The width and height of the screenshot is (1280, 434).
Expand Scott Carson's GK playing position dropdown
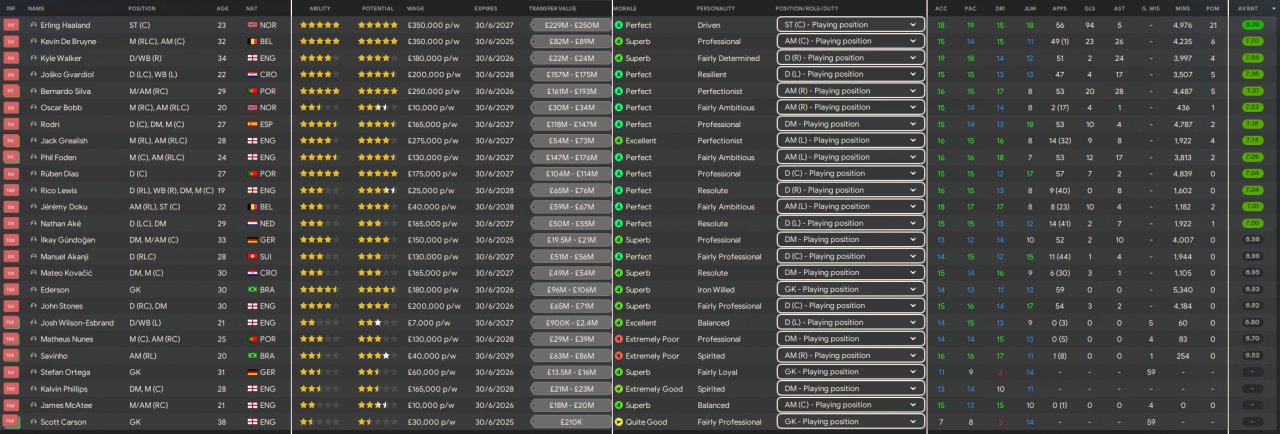click(x=850, y=422)
